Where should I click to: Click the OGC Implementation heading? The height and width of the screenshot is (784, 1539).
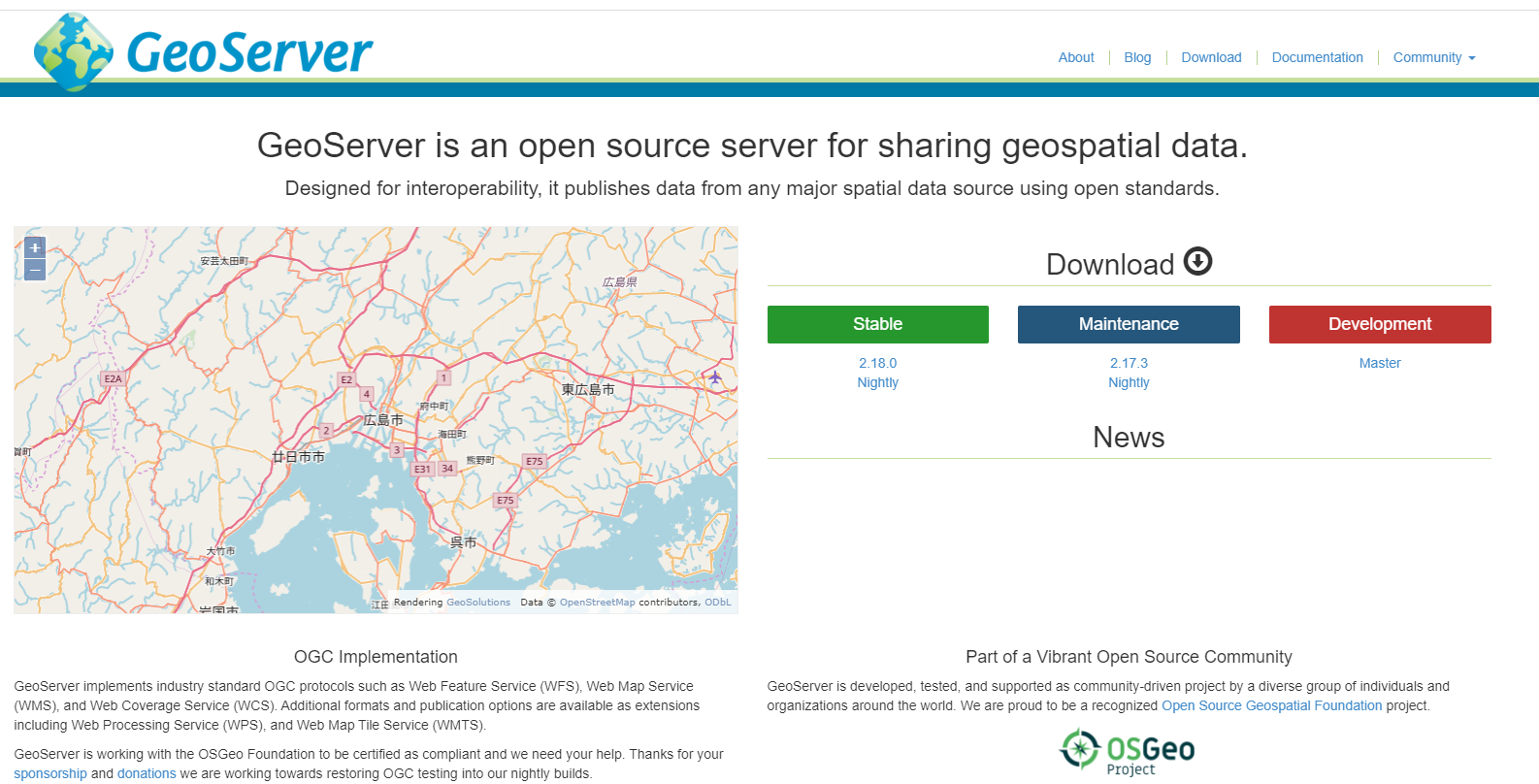(376, 657)
